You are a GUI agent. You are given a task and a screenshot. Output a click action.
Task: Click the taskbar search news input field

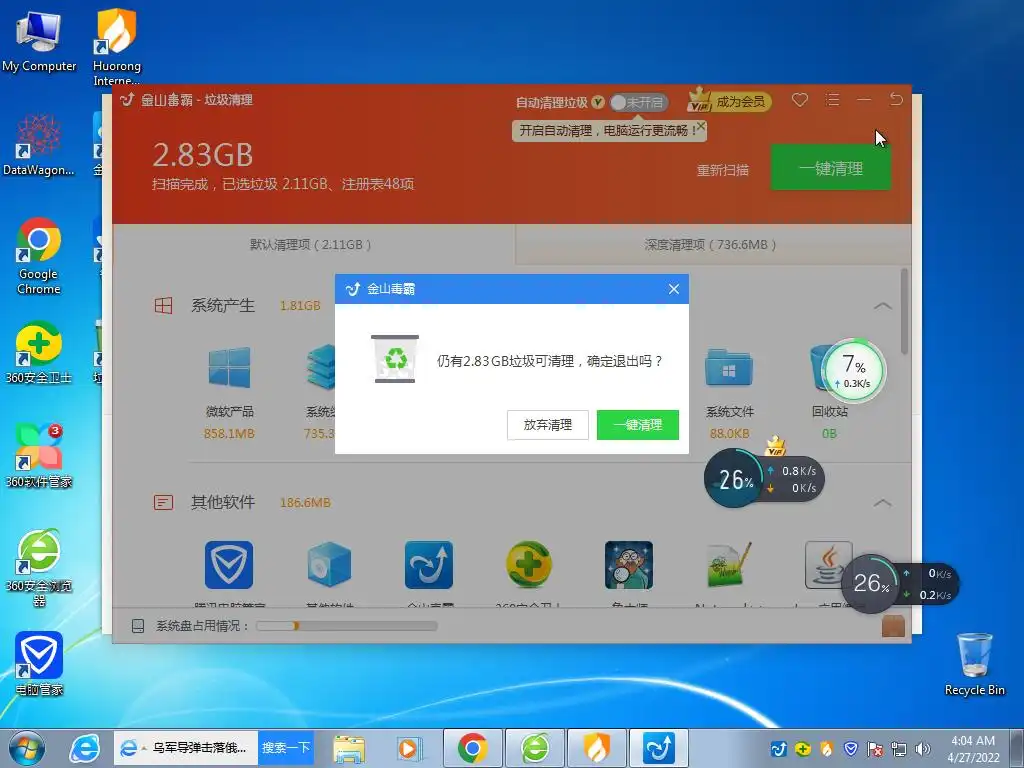coord(186,748)
